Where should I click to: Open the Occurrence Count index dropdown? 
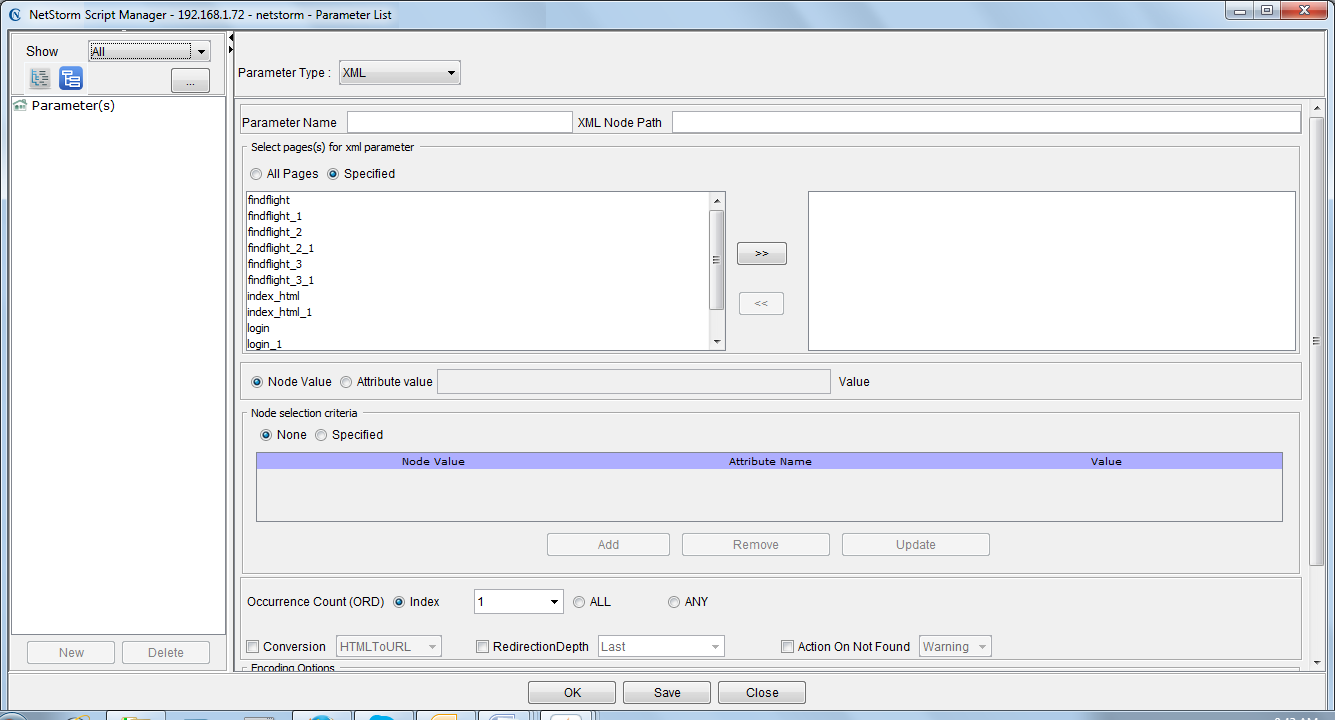pyautogui.click(x=518, y=602)
